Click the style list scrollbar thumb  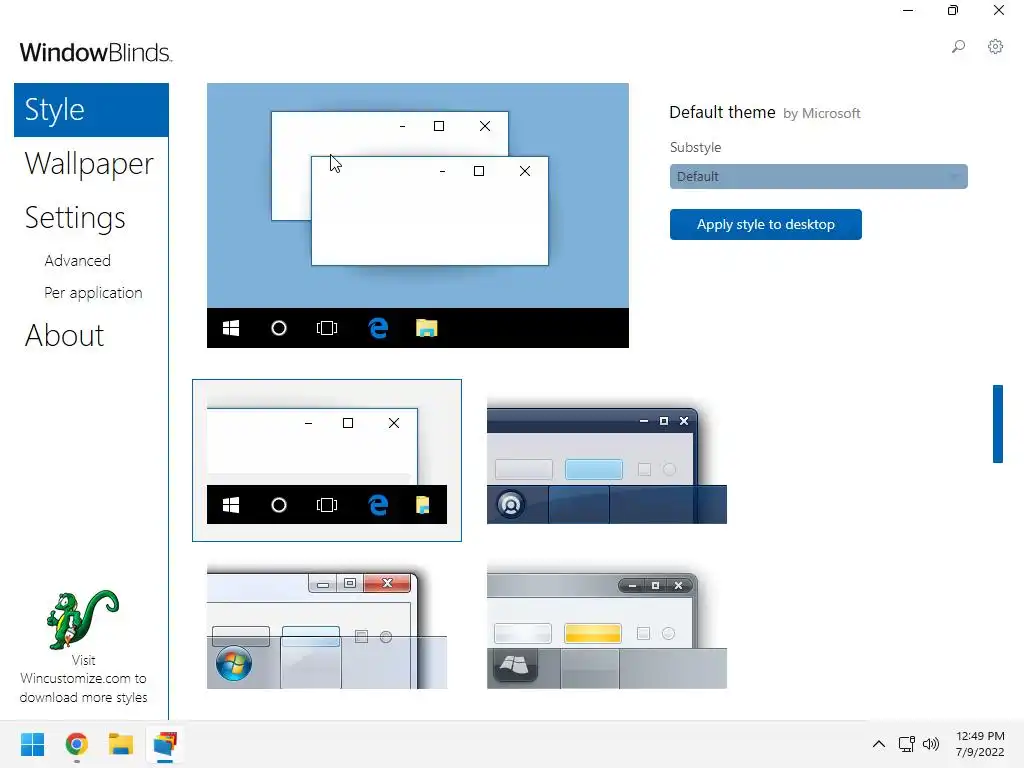click(998, 424)
